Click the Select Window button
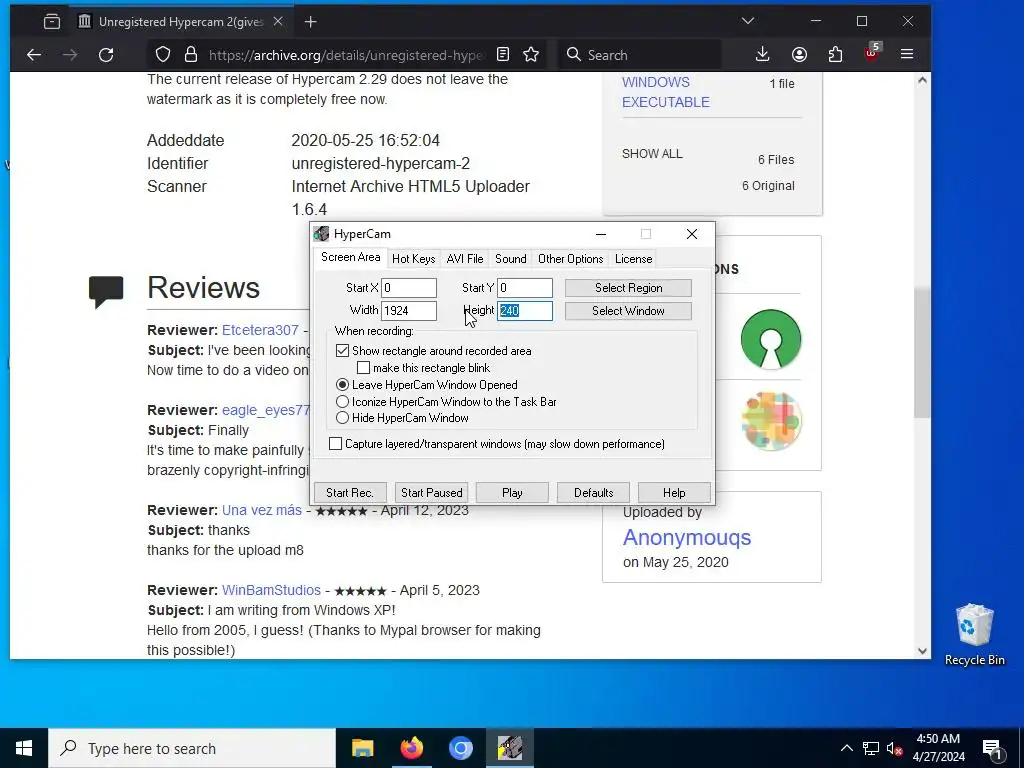Viewport: 1024px width, 768px height. coord(628,311)
